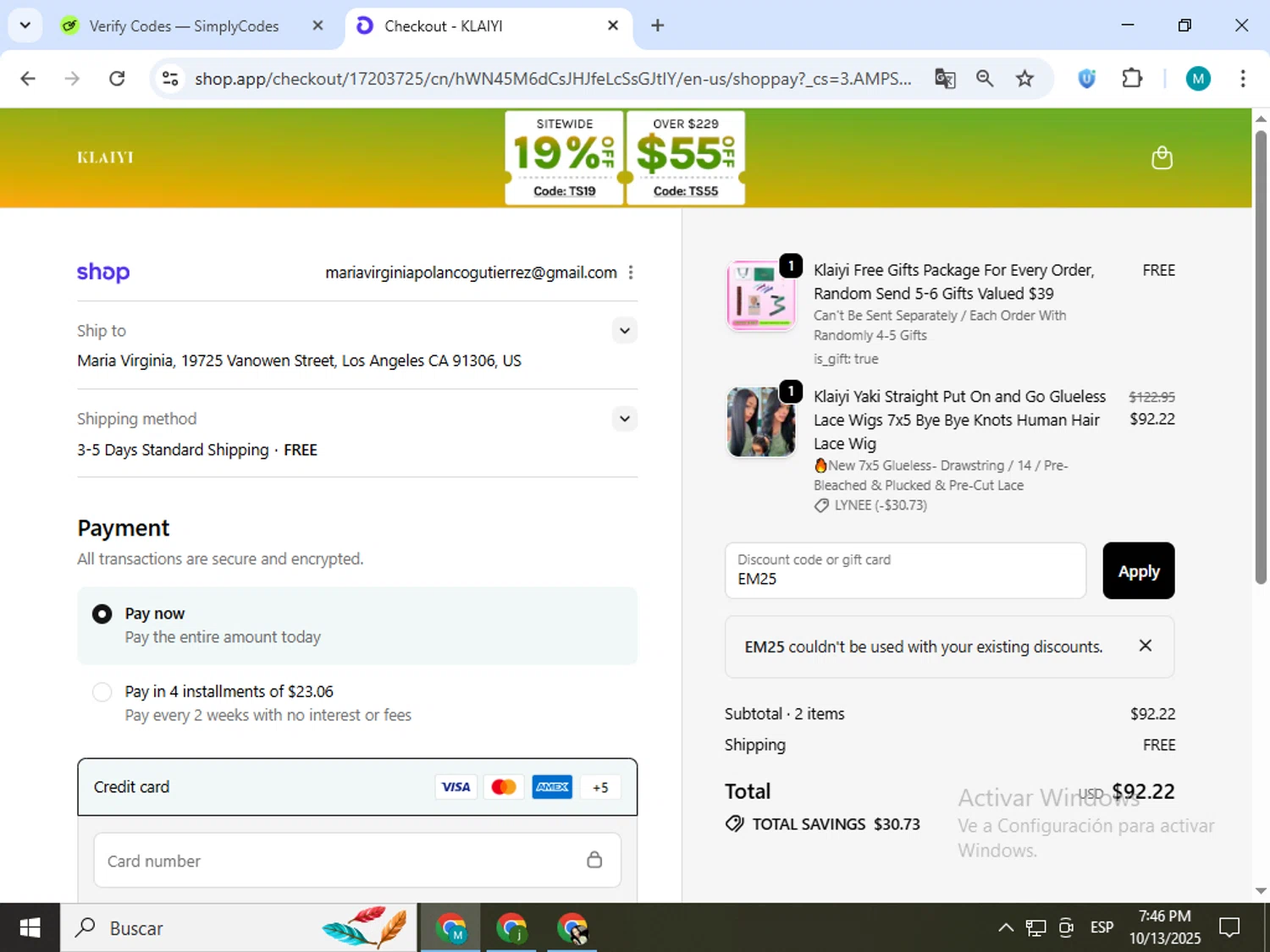Click the Credit card payment header
The width and height of the screenshot is (1270, 952).
point(357,787)
